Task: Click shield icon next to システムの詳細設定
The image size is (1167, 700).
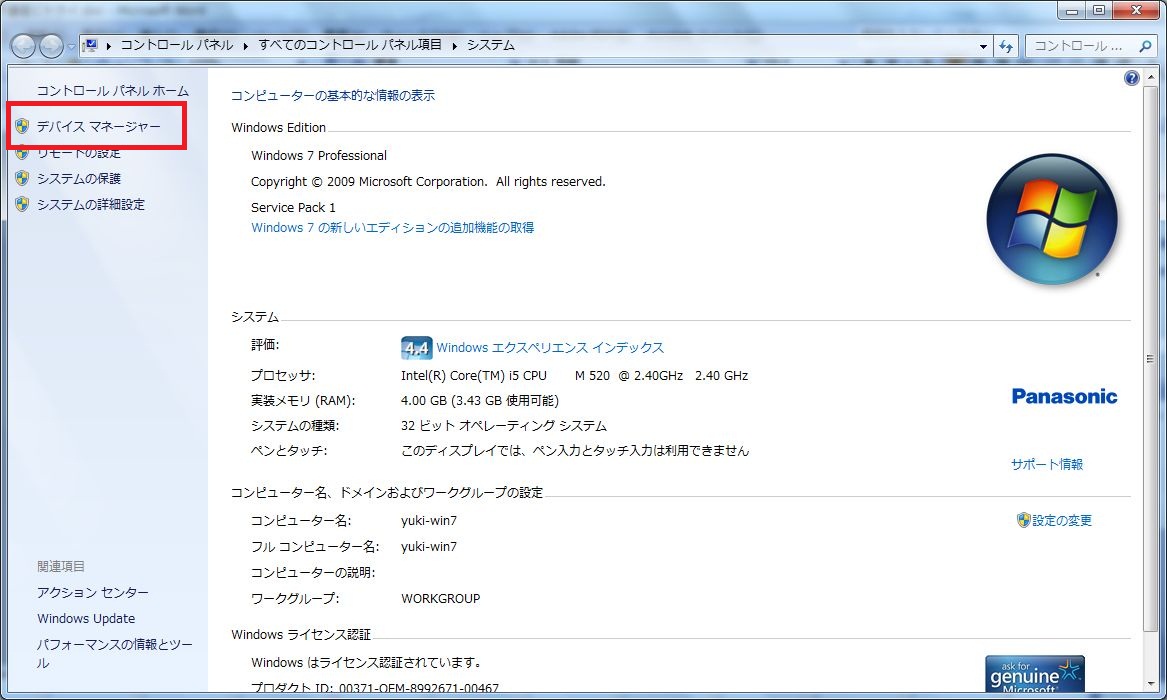Action: point(22,205)
